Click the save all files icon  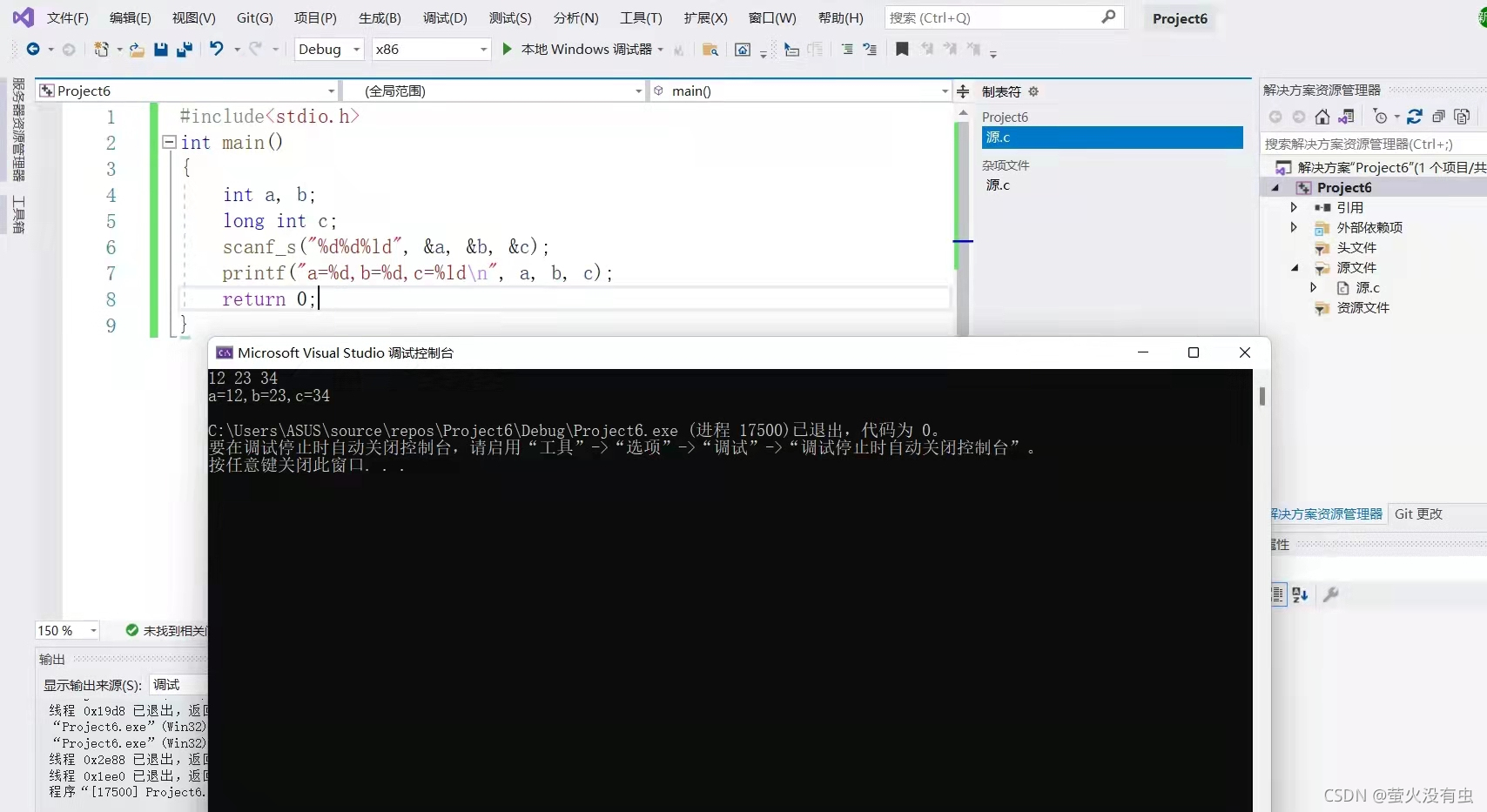(185, 50)
